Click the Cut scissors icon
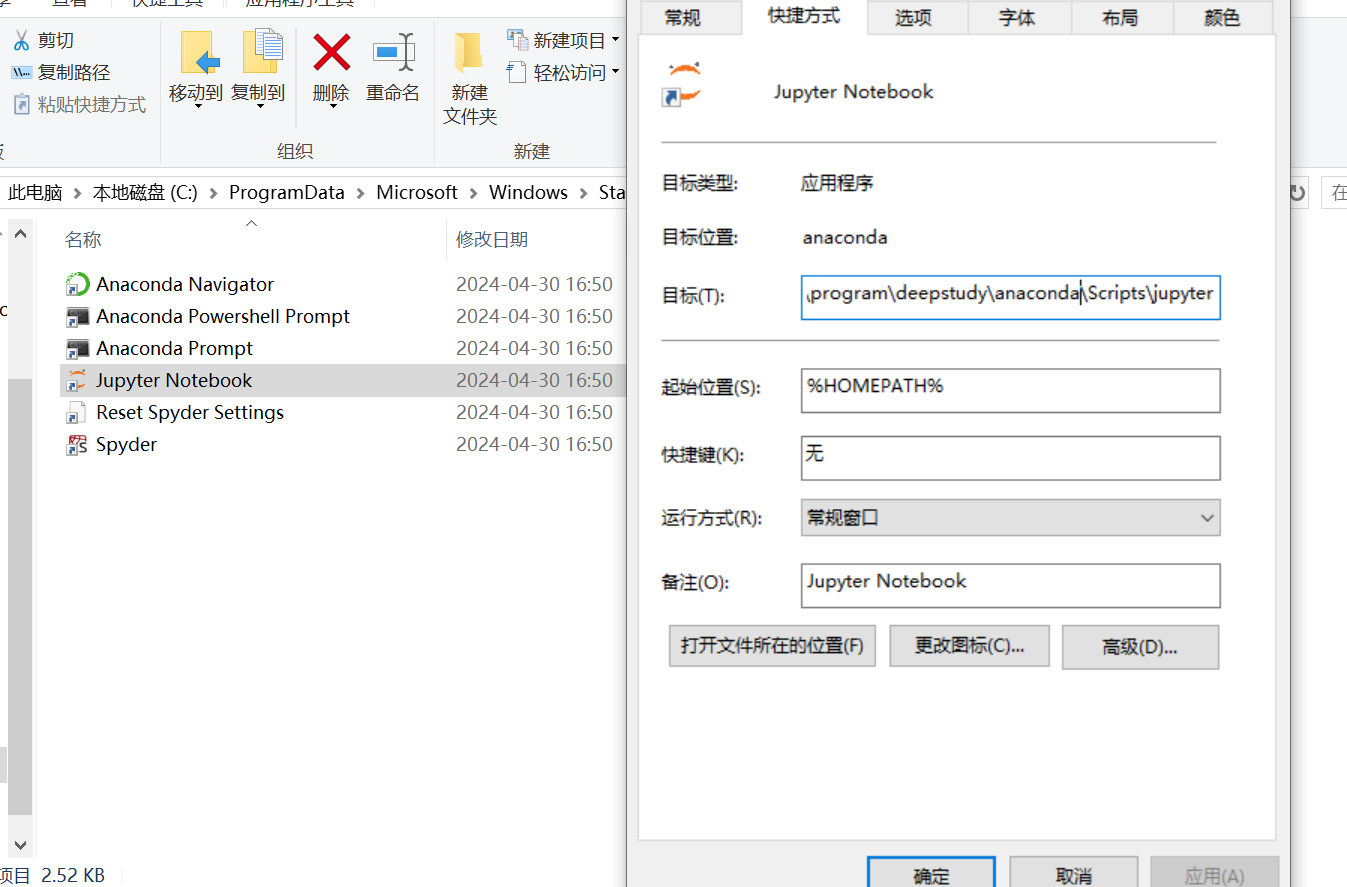 click(x=21, y=41)
